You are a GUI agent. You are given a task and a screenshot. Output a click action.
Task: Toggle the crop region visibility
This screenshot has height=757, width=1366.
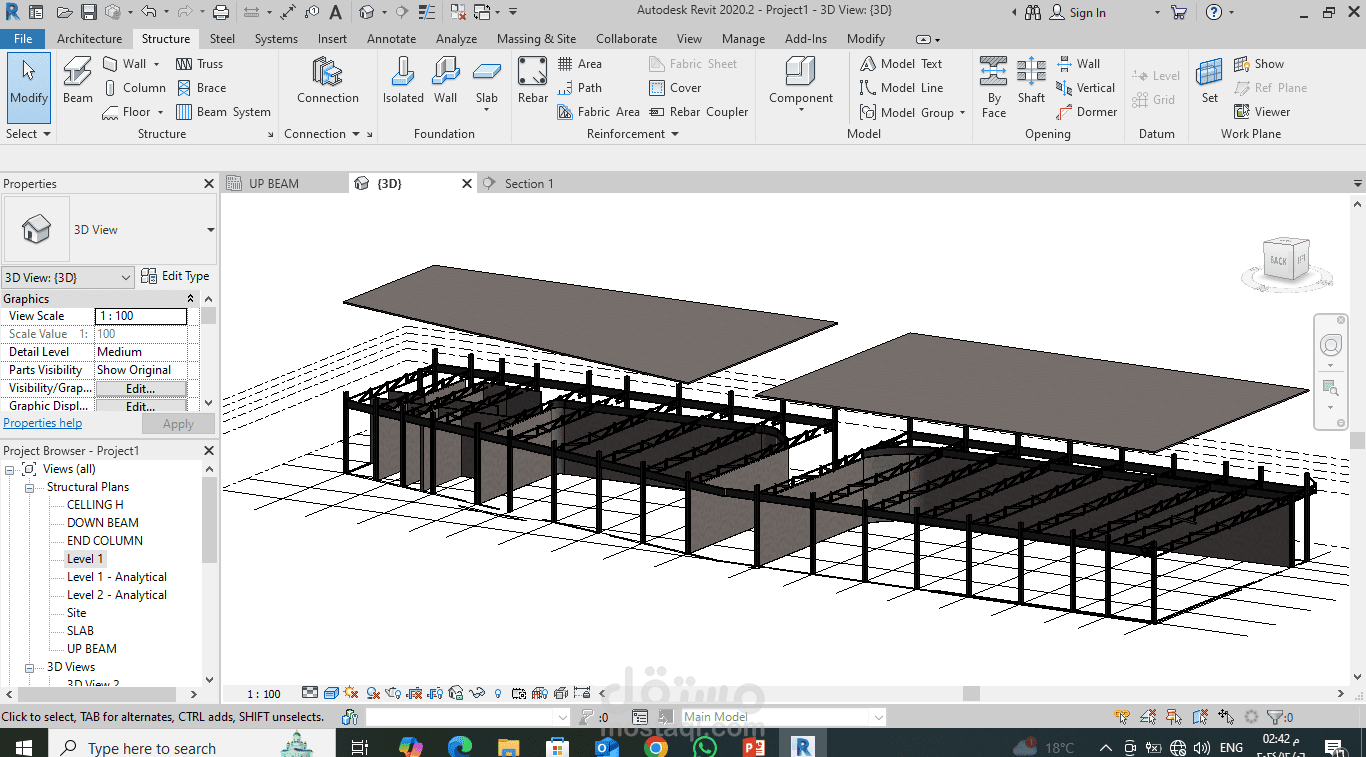(x=436, y=693)
